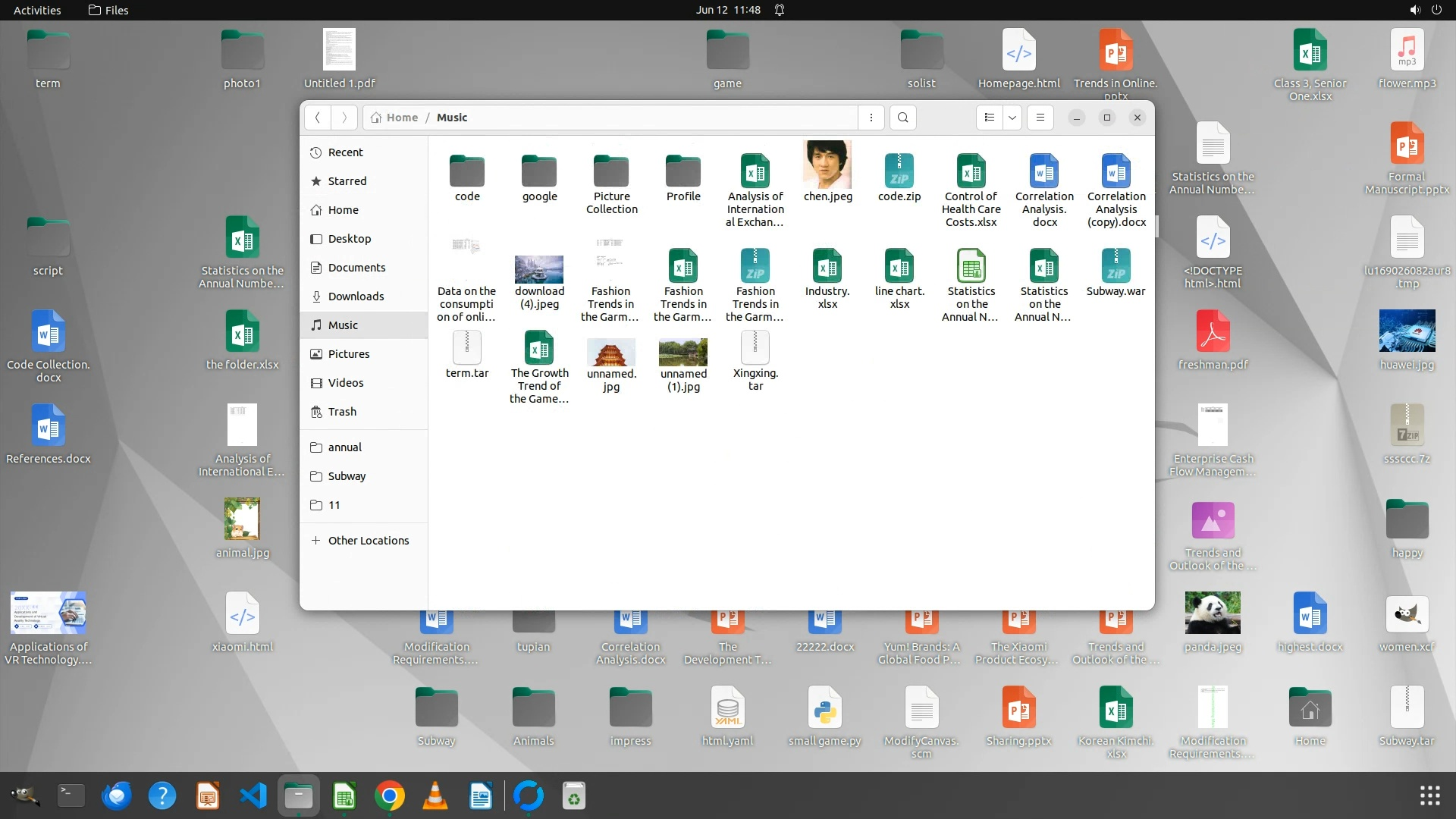Select the Industry.xlsx spreadsheet file
The height and width of the screenshot is (819, 1456).
pyautogui.click(x=827, y=267)
